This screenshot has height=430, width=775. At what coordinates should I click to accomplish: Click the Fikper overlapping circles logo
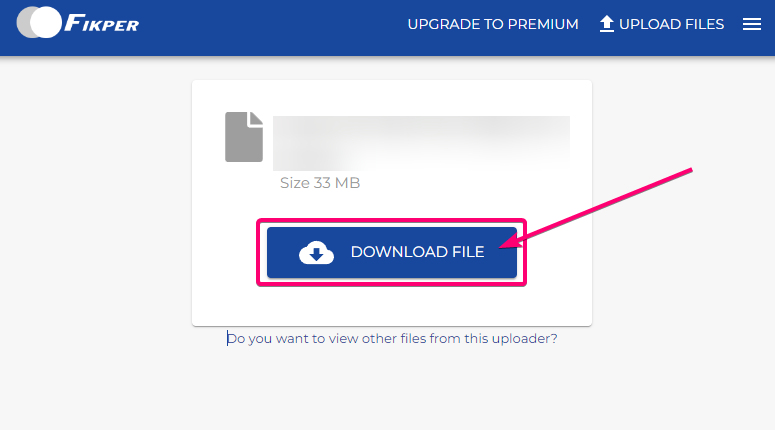39,22
